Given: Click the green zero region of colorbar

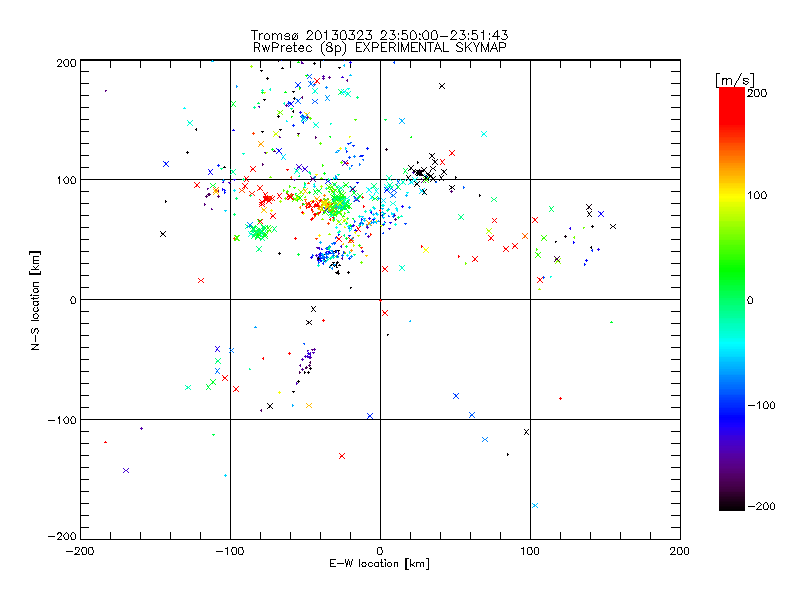Looking at the screenshot, I should point(732,299).
